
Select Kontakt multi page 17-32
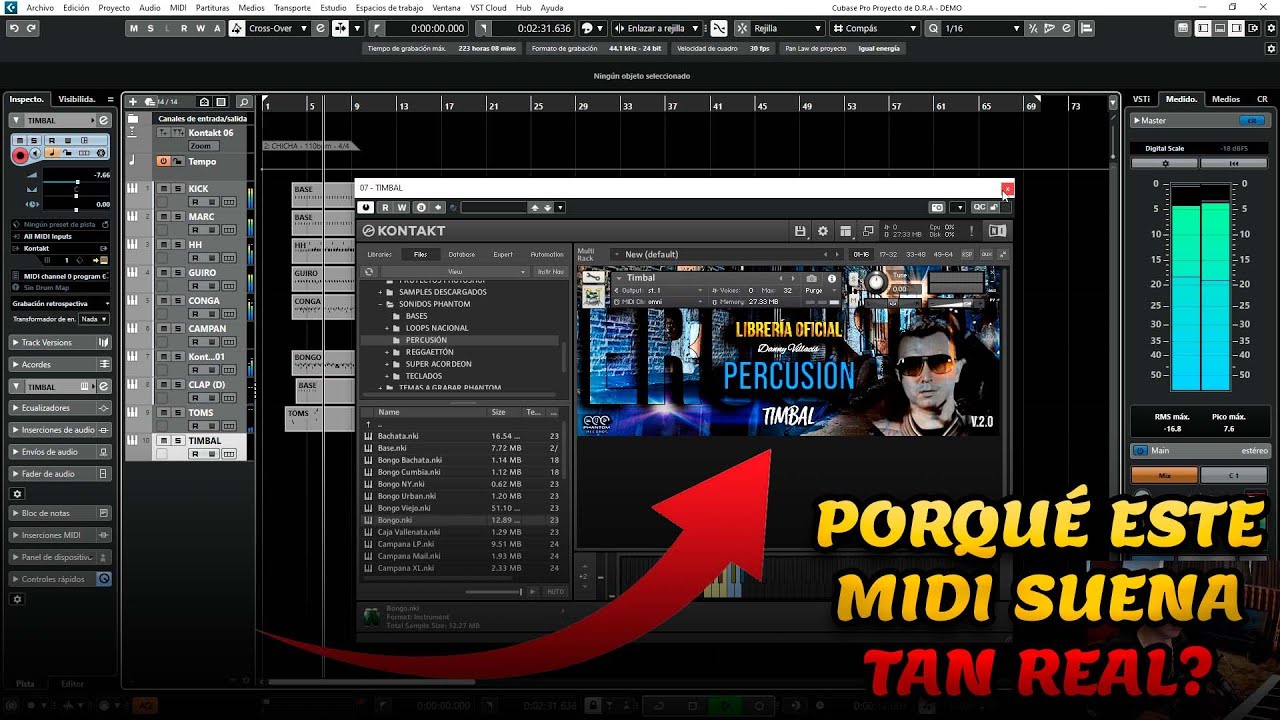coord(887,254)
